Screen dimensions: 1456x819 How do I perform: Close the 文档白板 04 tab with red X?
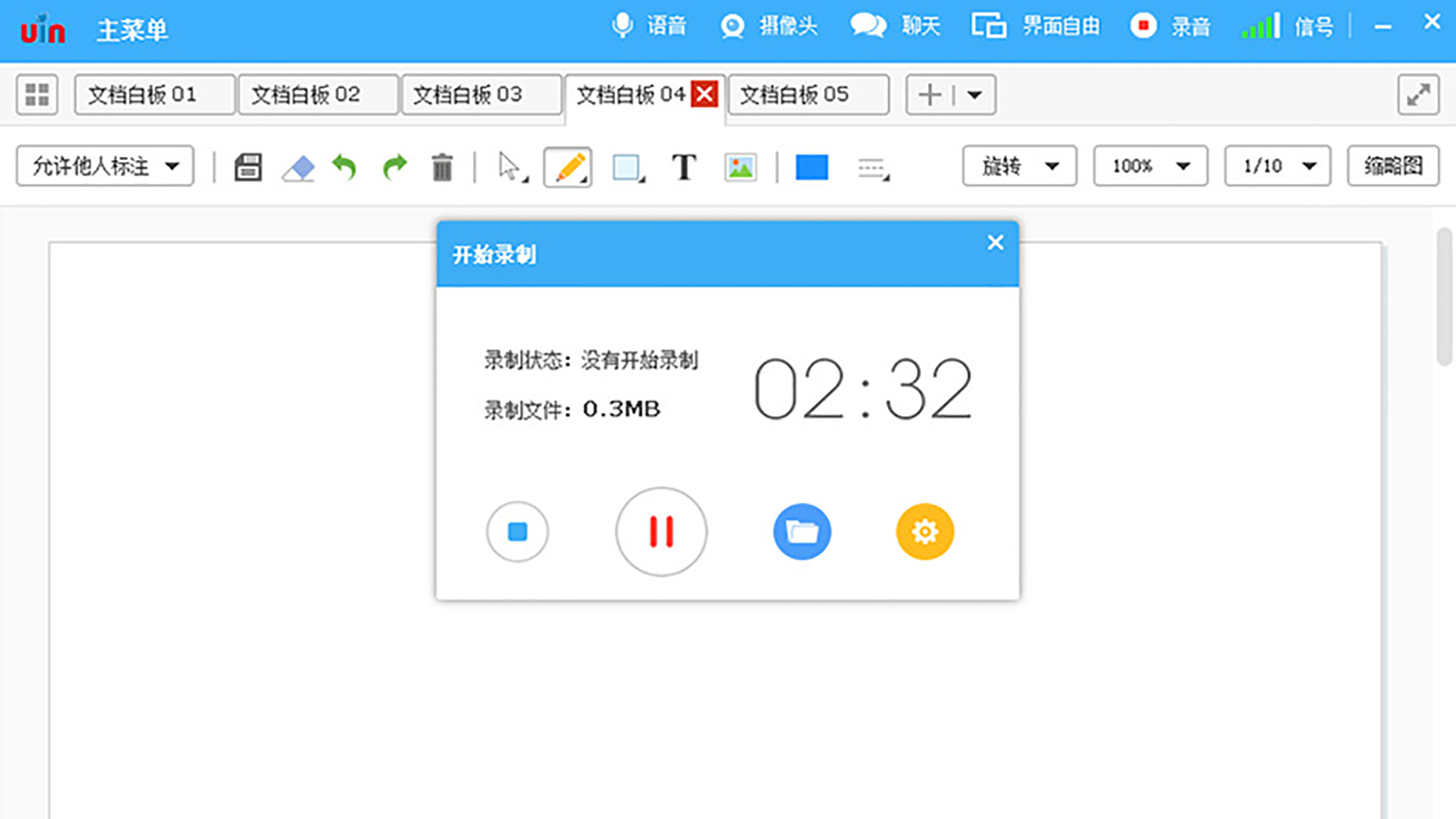pos(704,95)
